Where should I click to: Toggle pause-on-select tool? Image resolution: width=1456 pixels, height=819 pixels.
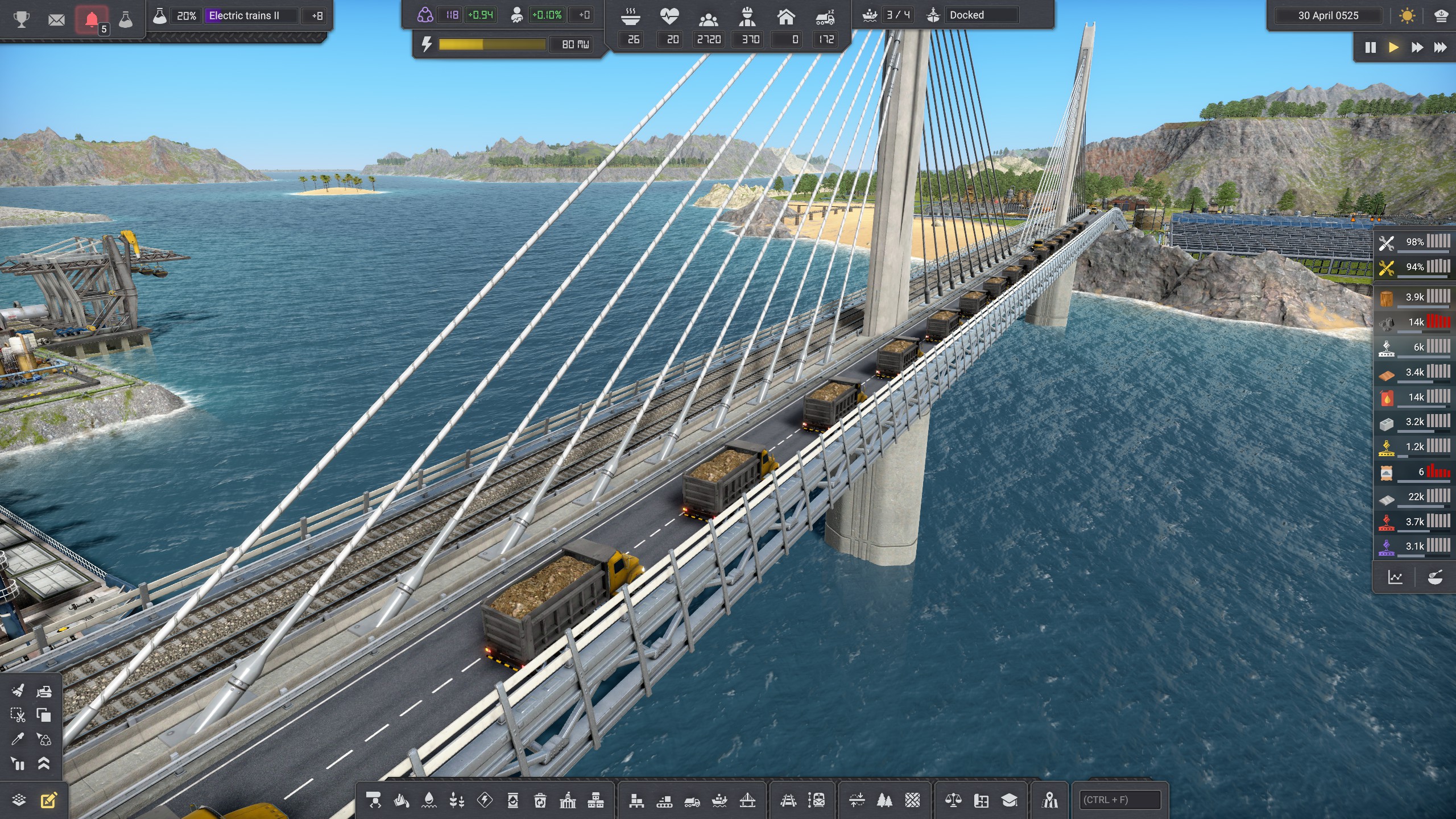18,763
